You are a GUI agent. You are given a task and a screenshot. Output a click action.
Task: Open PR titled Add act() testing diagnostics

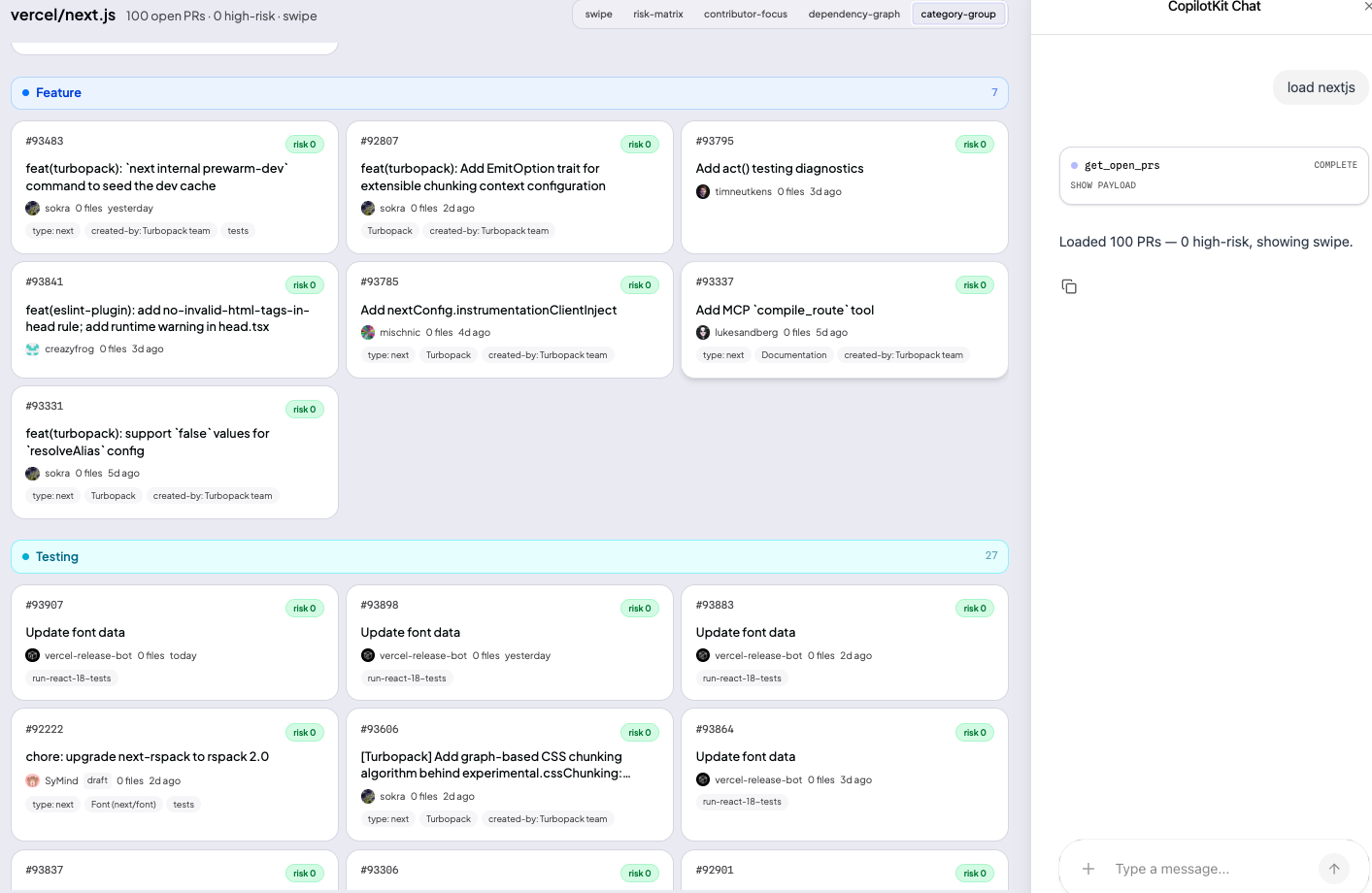(780, 169)
